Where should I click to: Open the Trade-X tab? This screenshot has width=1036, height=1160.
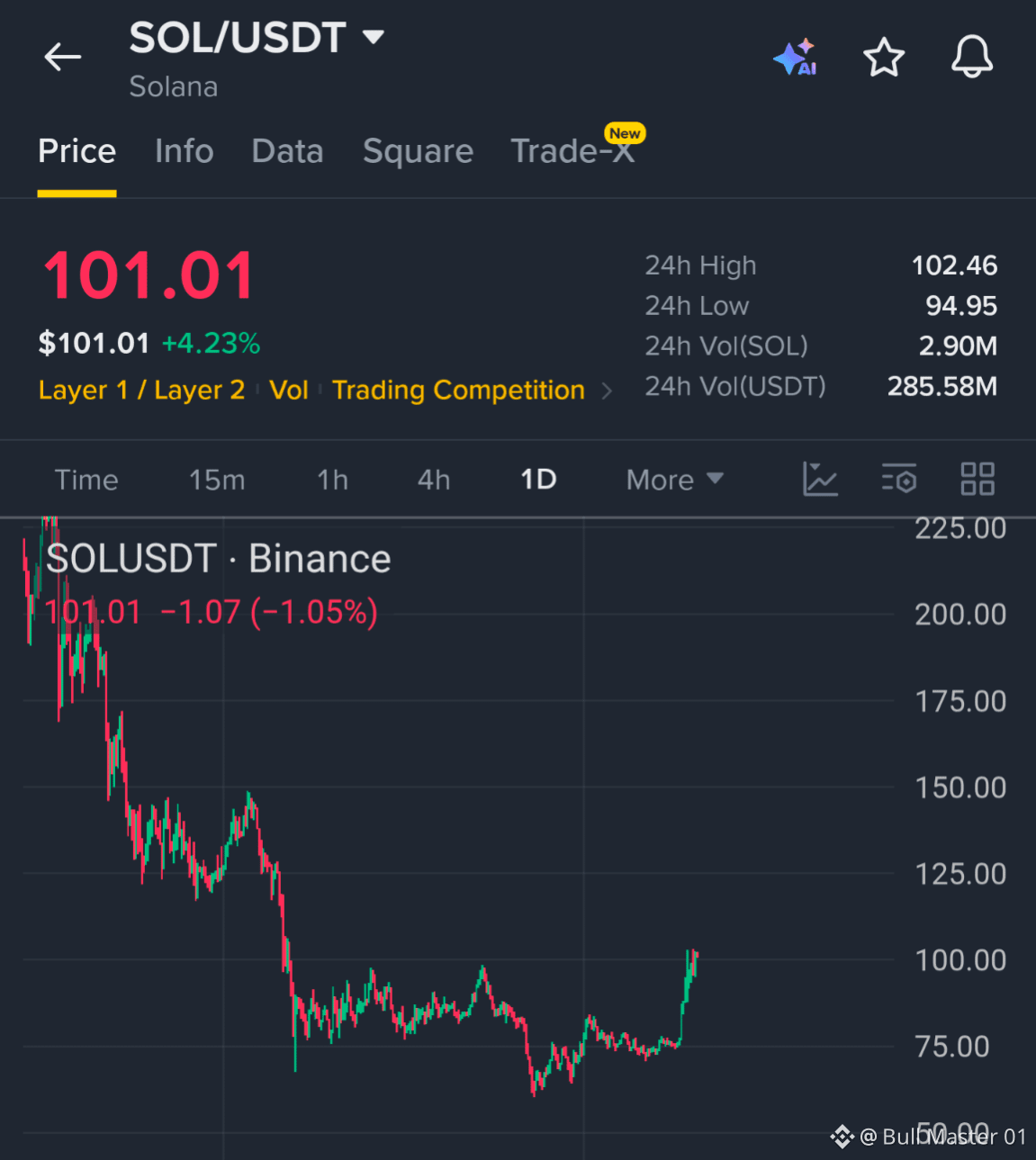572,151
